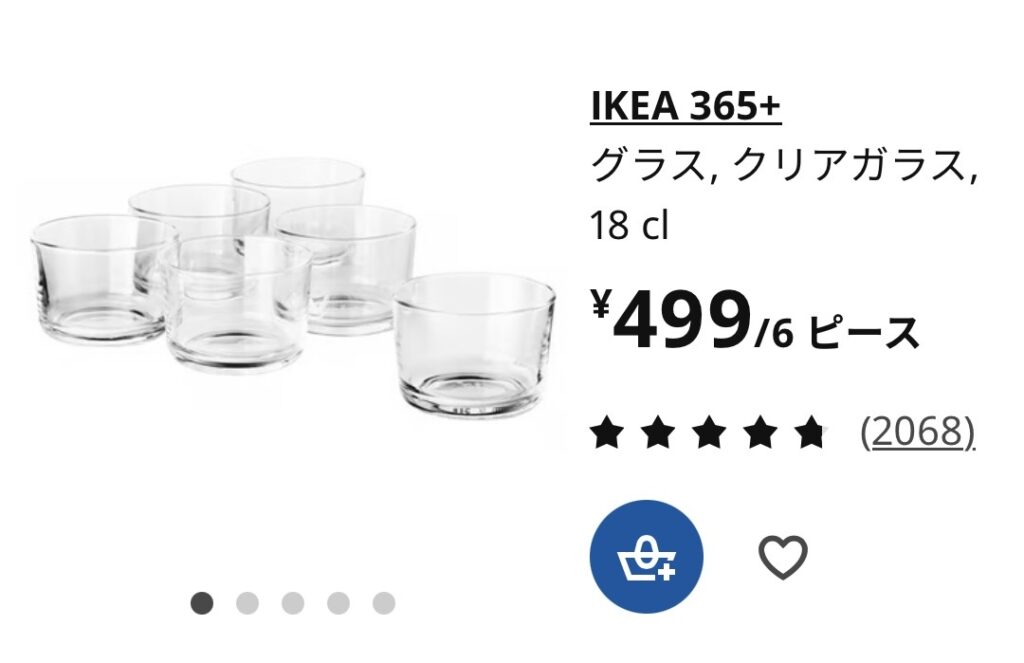The height and width of the screenshot is (663, 1024).
Task: Go to the fourth image dot
Action: click(338, 603)
